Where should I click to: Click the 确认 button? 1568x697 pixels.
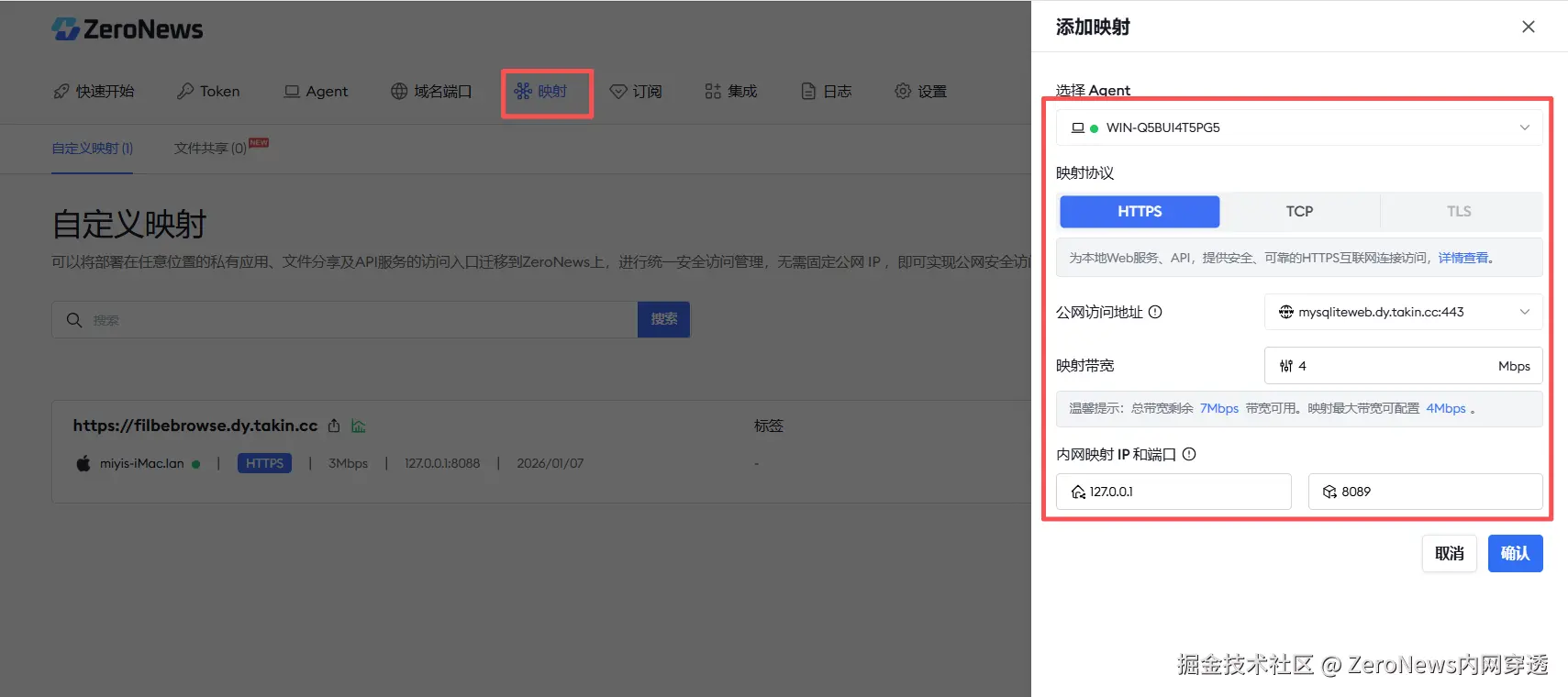(x=1516, y=553)
